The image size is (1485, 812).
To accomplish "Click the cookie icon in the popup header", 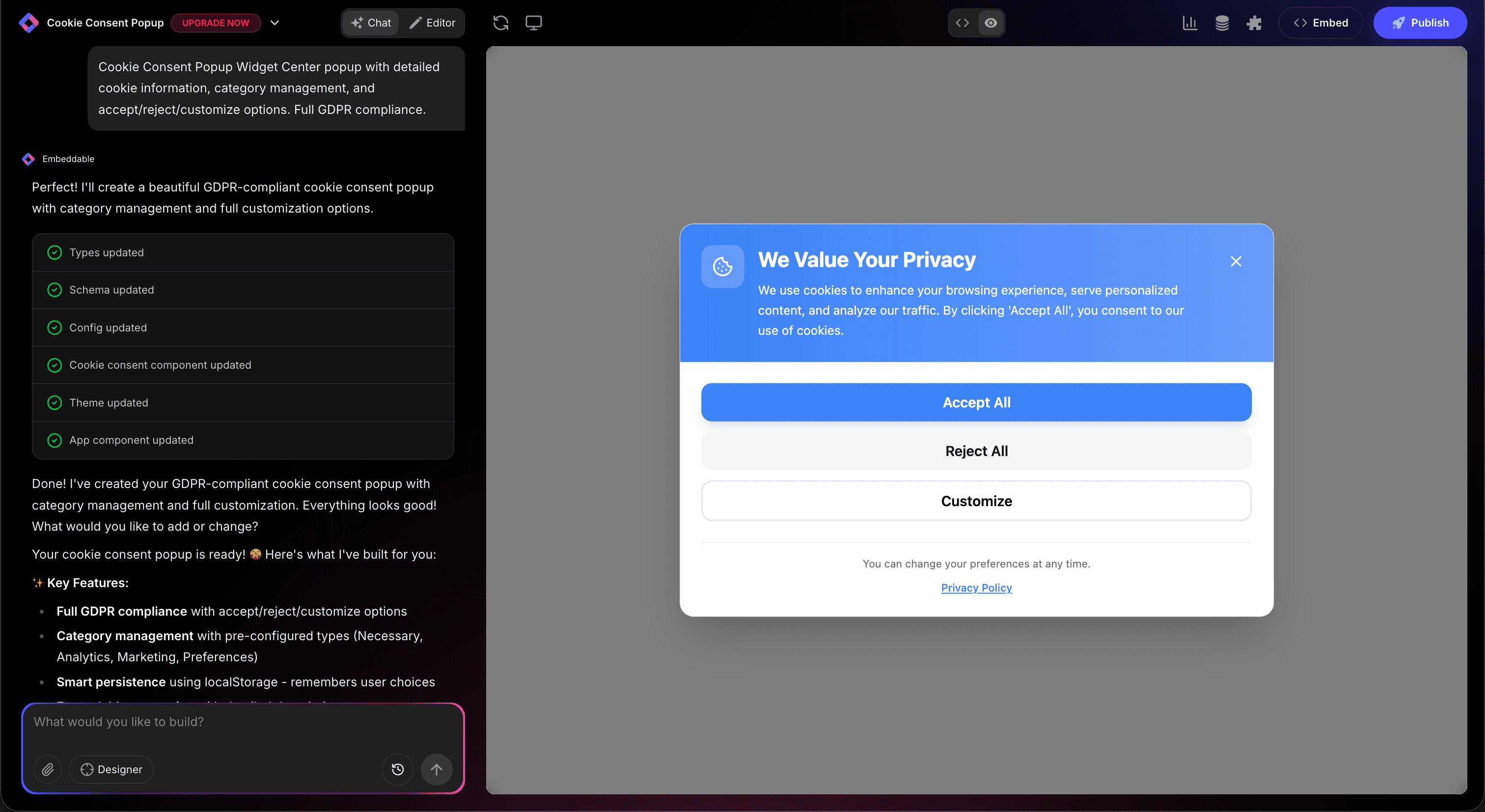I will tap(722, 266).
